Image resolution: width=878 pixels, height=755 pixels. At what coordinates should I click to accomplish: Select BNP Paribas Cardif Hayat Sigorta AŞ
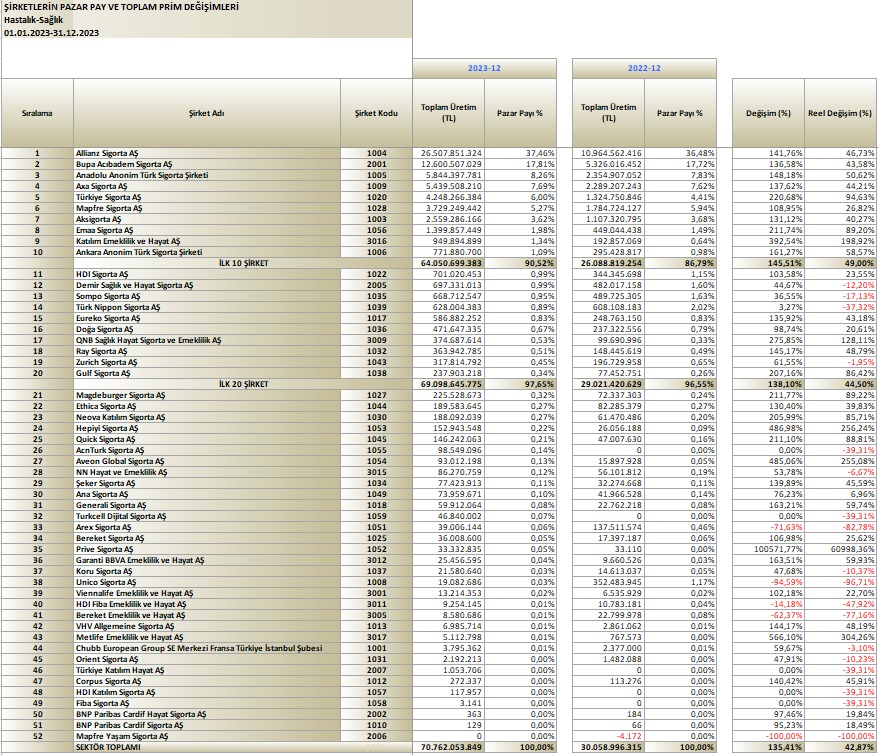(207, 714)
